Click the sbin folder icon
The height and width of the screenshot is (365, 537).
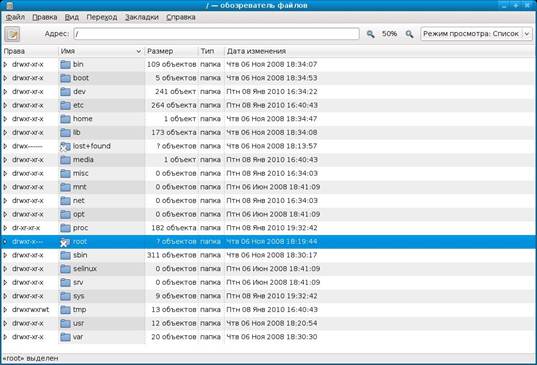coord(65,255)
